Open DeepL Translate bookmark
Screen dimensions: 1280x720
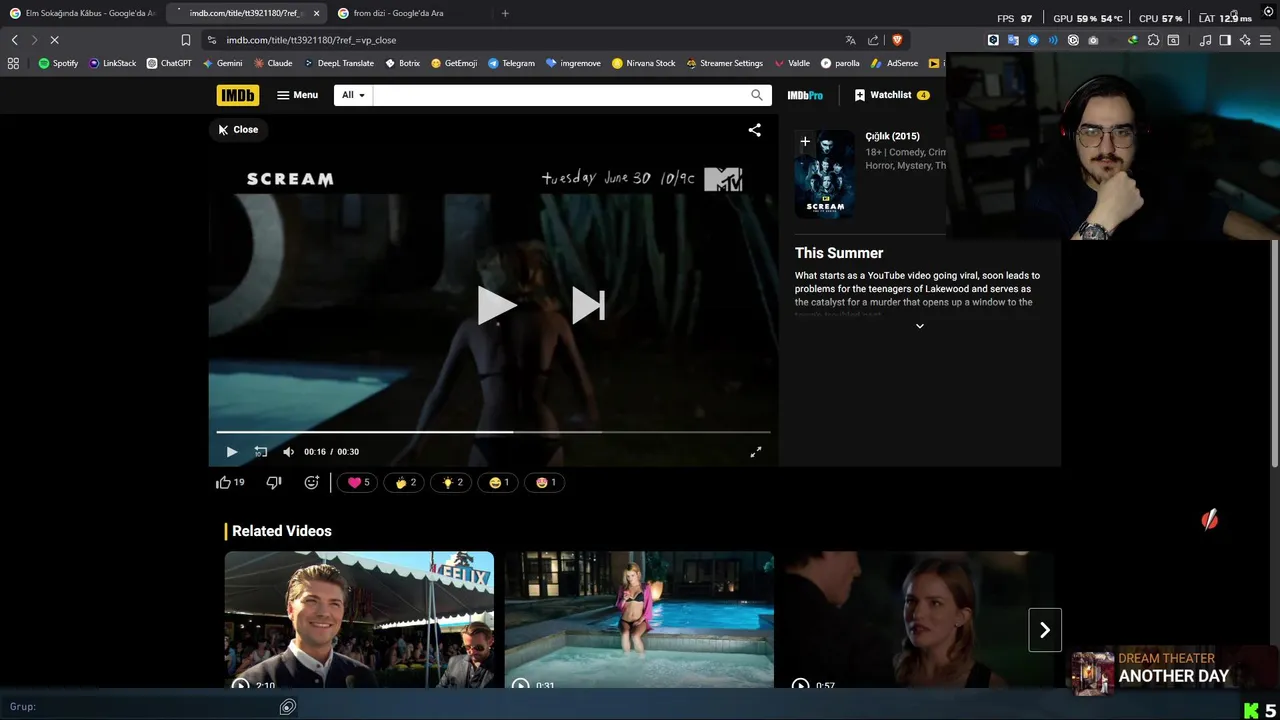tap(339, 63)
